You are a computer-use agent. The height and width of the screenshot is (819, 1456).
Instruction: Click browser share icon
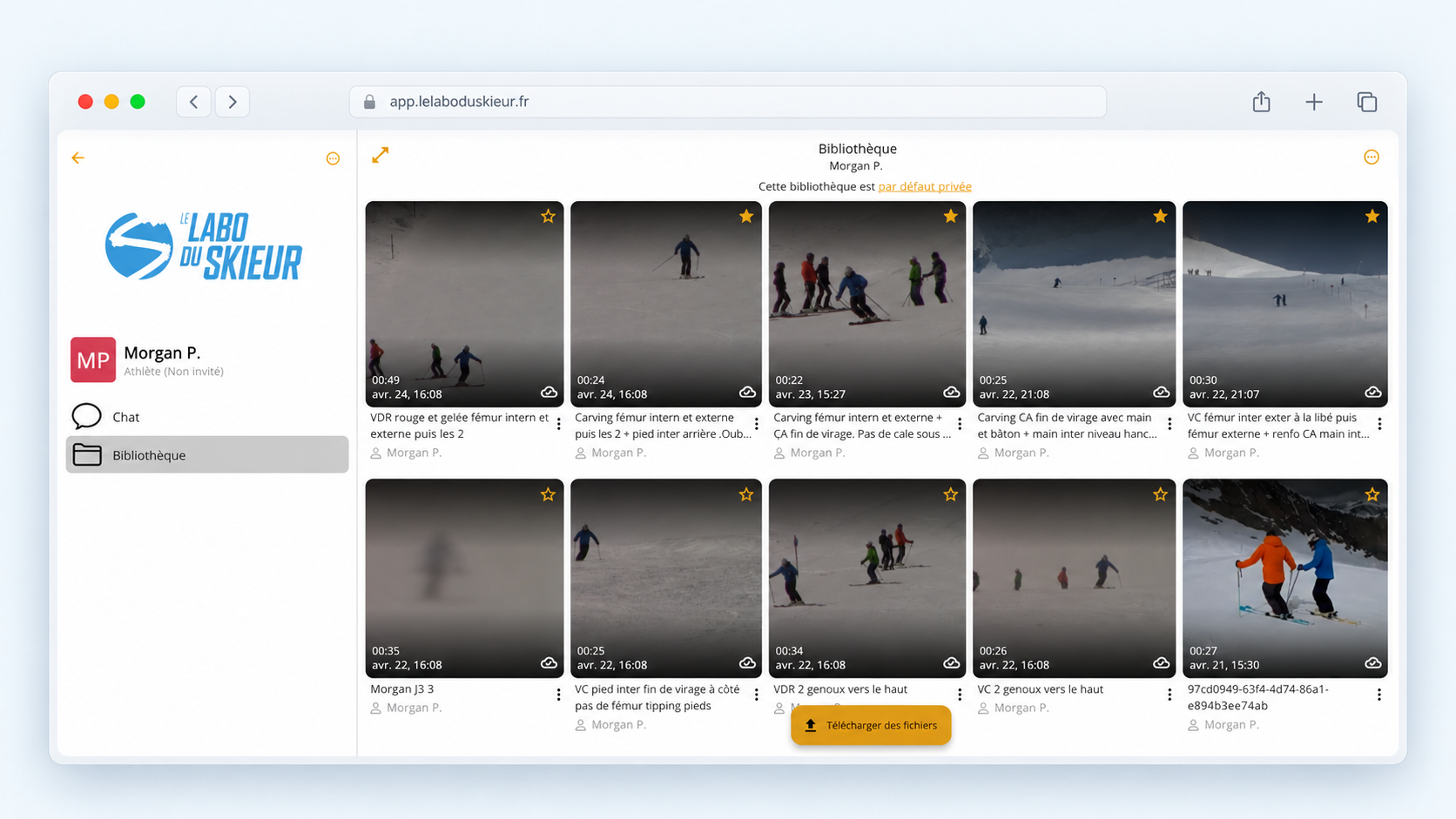[1262, 102]
